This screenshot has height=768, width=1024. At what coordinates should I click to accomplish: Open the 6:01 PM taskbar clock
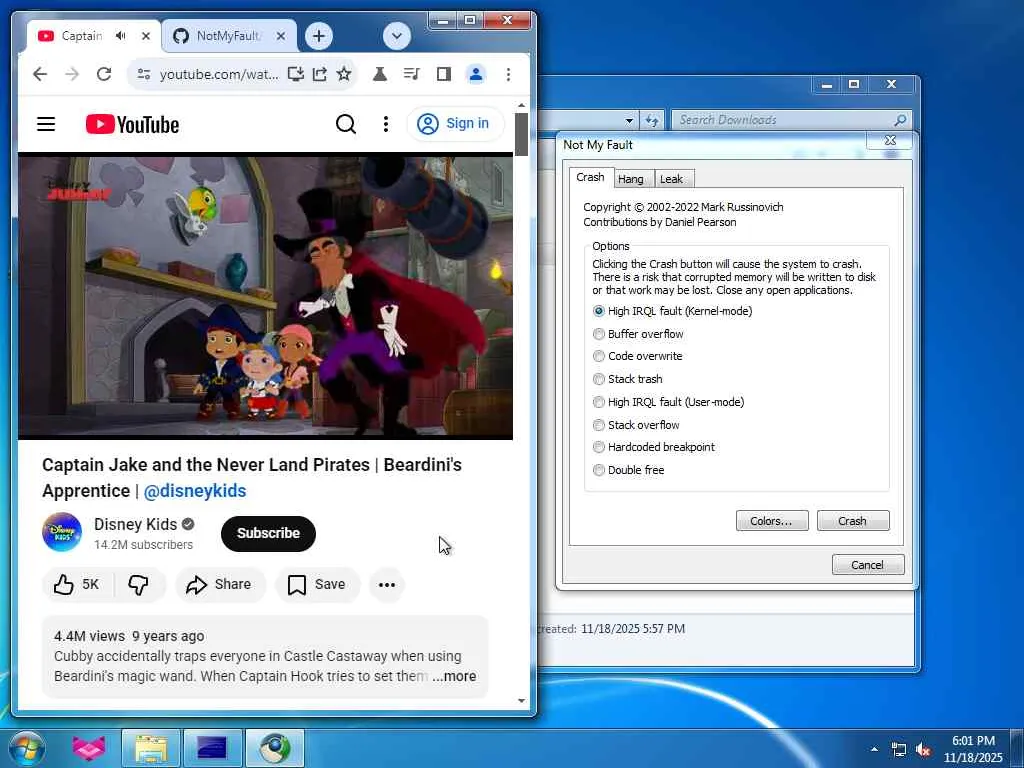point(973,748)
